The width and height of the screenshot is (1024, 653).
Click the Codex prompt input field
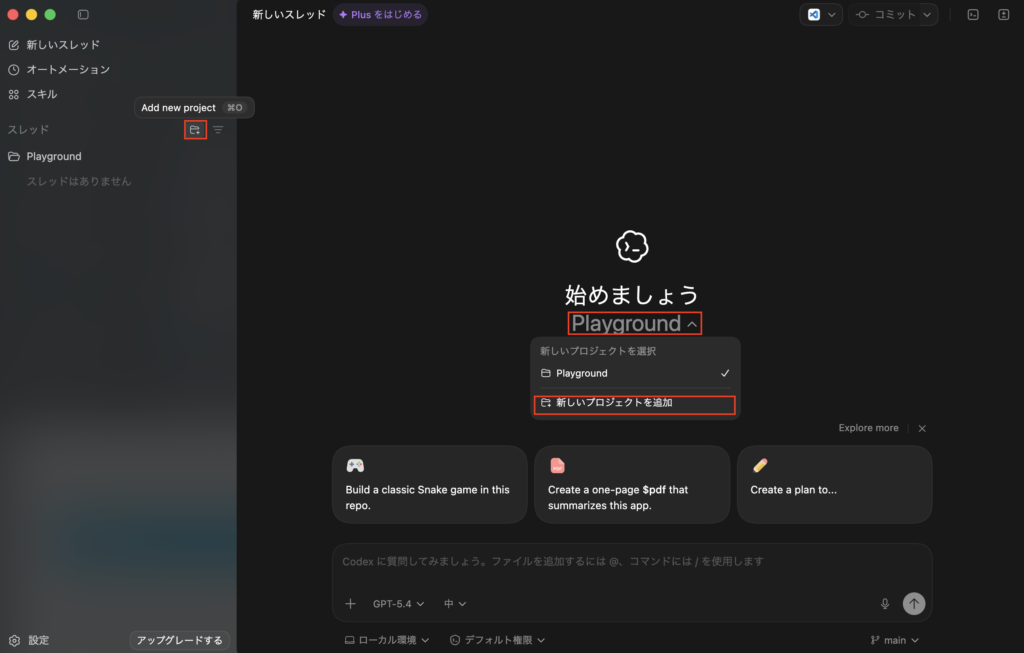pyautogui.click(x=630, y=562)
